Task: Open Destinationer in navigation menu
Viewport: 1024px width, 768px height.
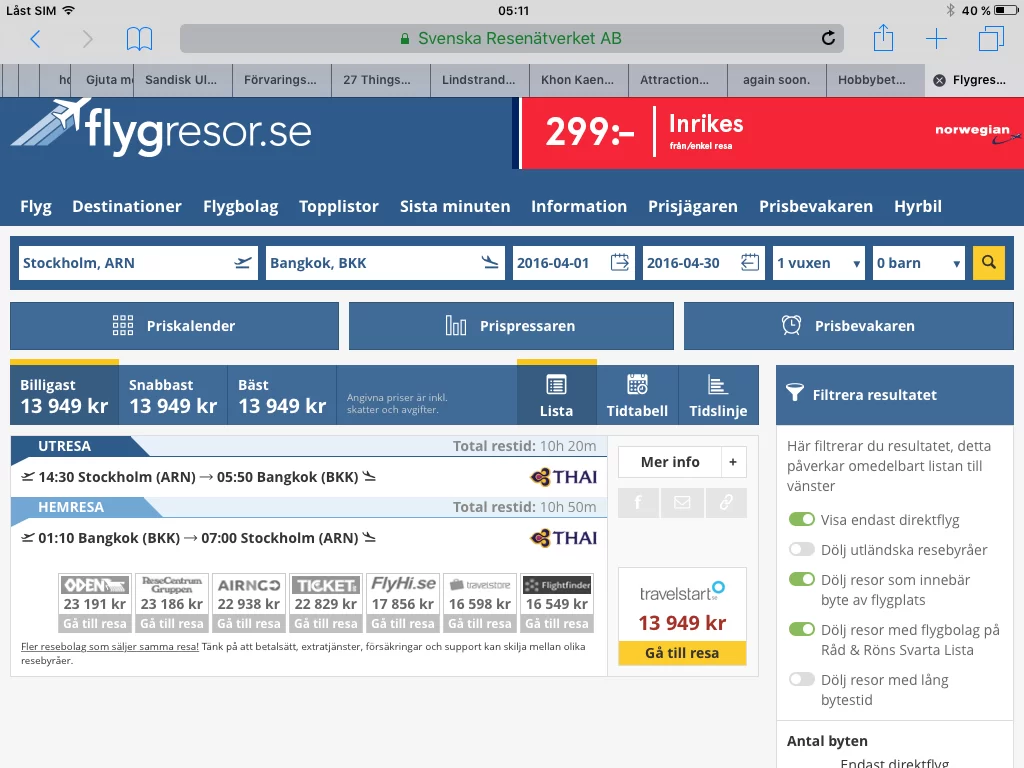Action: (x=127, y=206)
